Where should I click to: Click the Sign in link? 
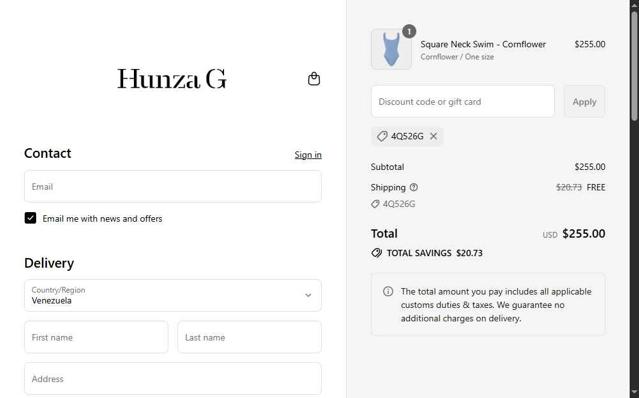tap(308, 155)
